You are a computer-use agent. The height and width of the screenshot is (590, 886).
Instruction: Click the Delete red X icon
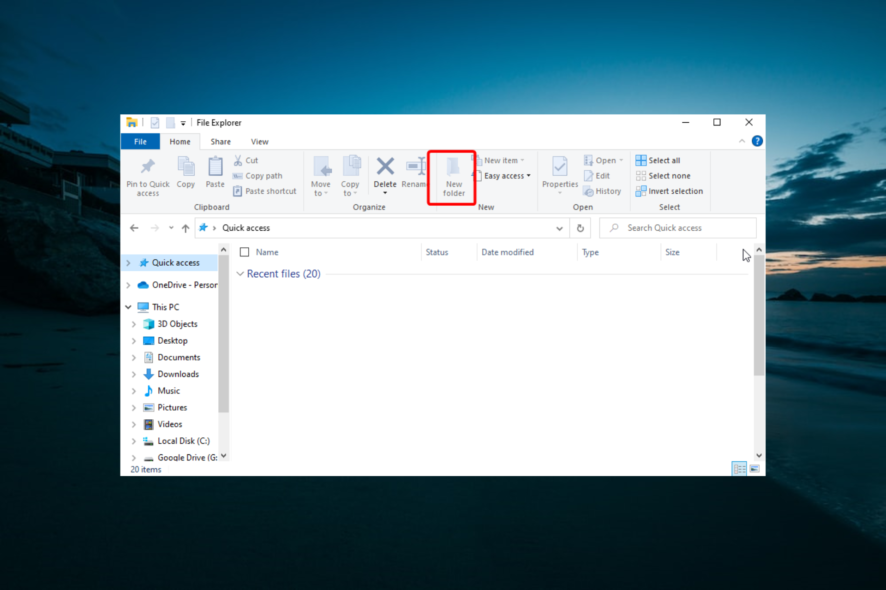(385, 166)
